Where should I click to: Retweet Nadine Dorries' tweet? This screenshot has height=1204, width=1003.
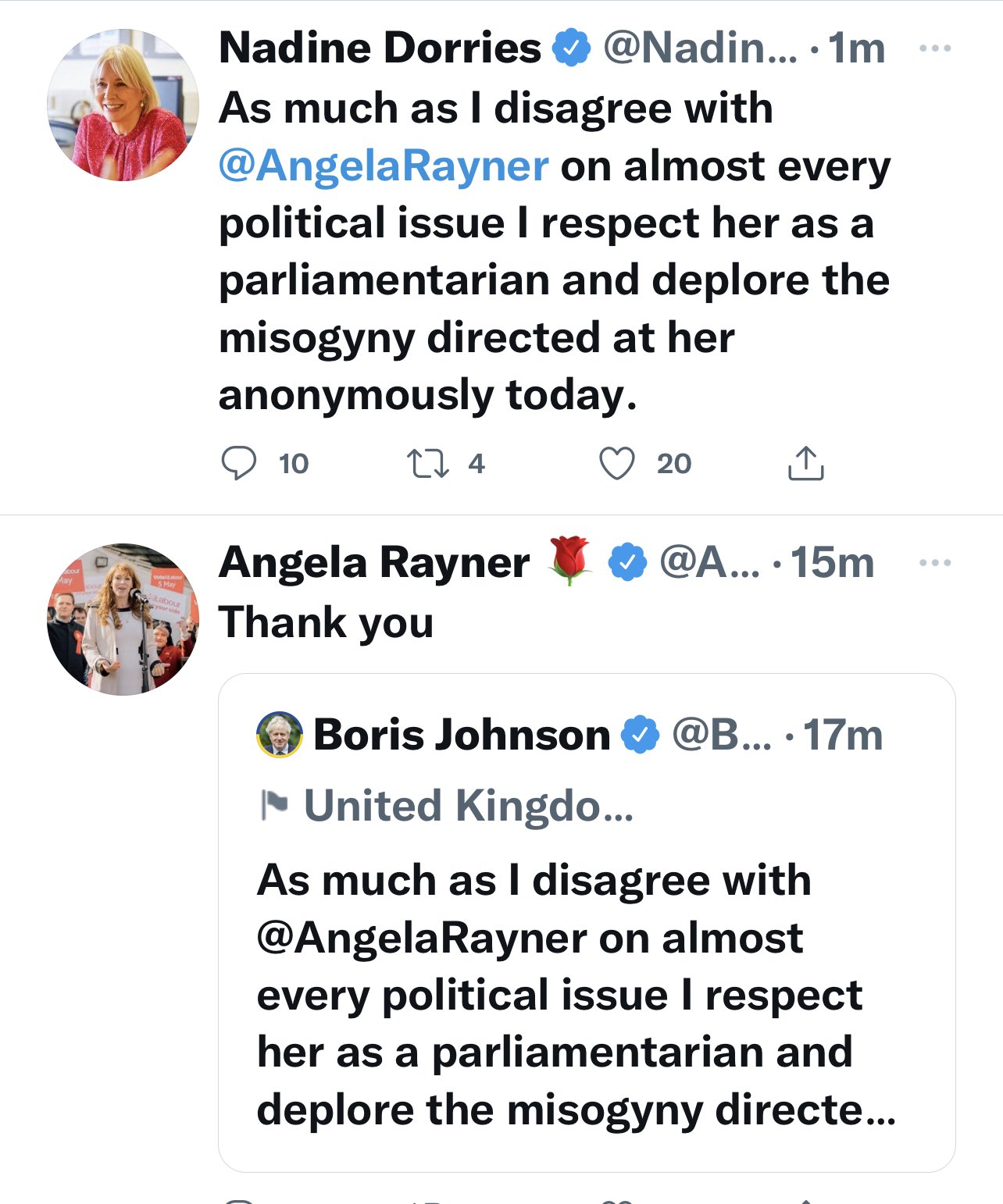pos(428,463)
